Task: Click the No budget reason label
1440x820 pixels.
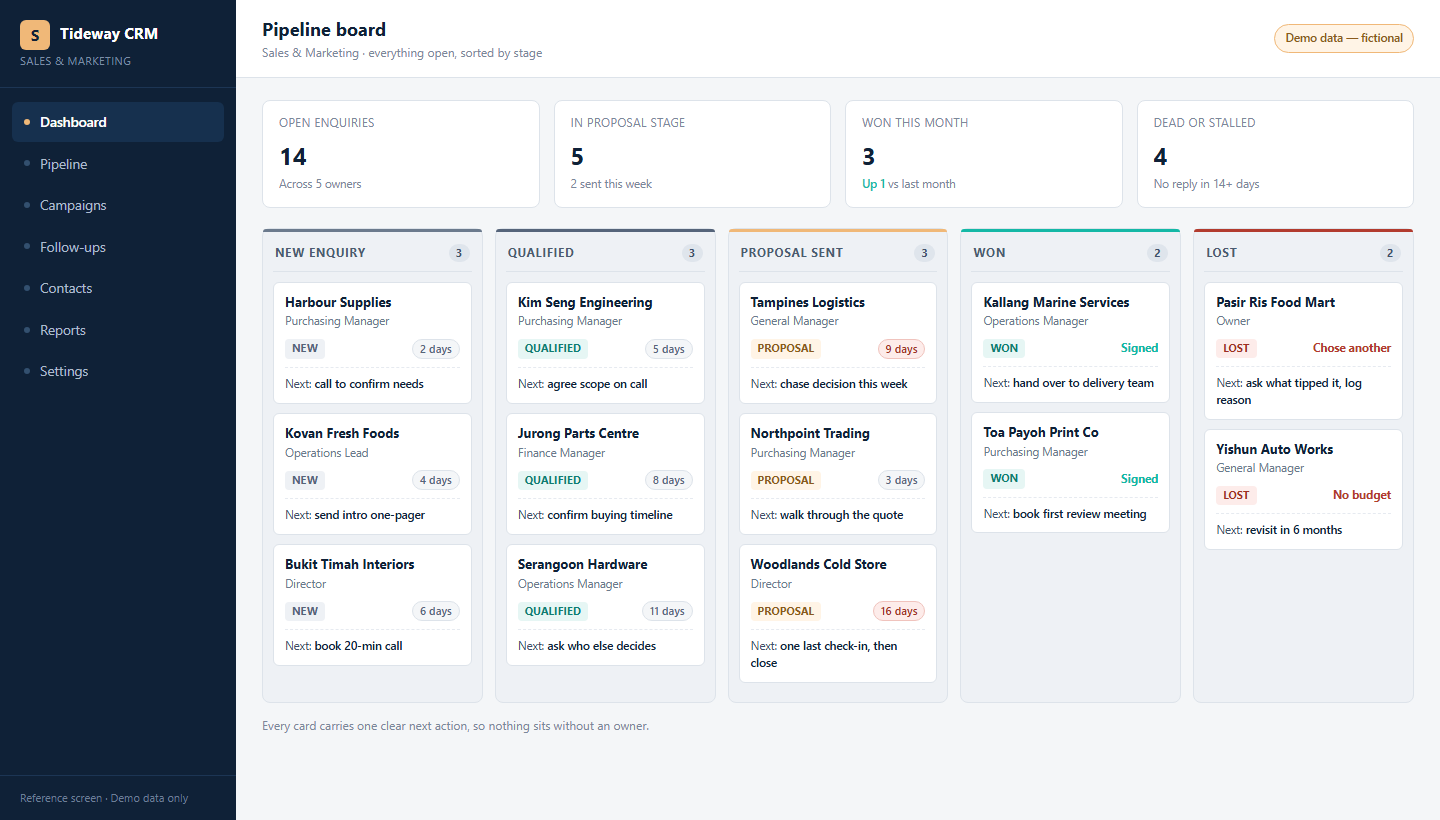Action: pos(1362,495)
